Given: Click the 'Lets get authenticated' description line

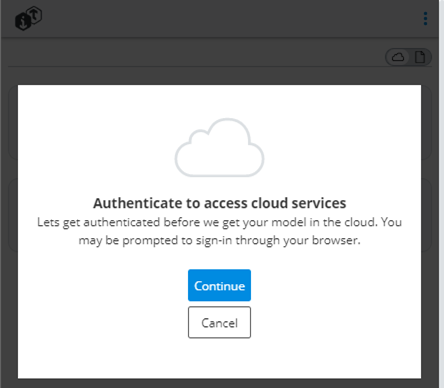Looking at the screenshot, I should (219, 222).
